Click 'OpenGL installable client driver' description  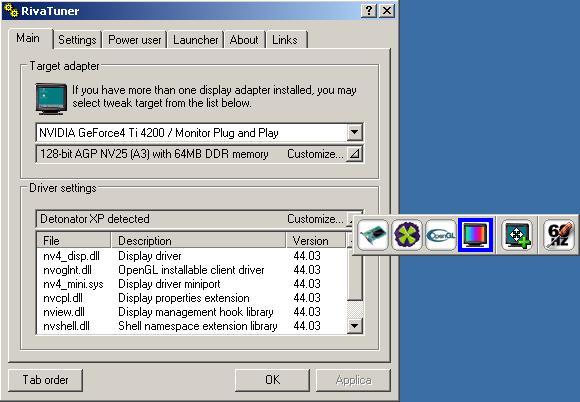pyautogui.click(x=191, y=270)
